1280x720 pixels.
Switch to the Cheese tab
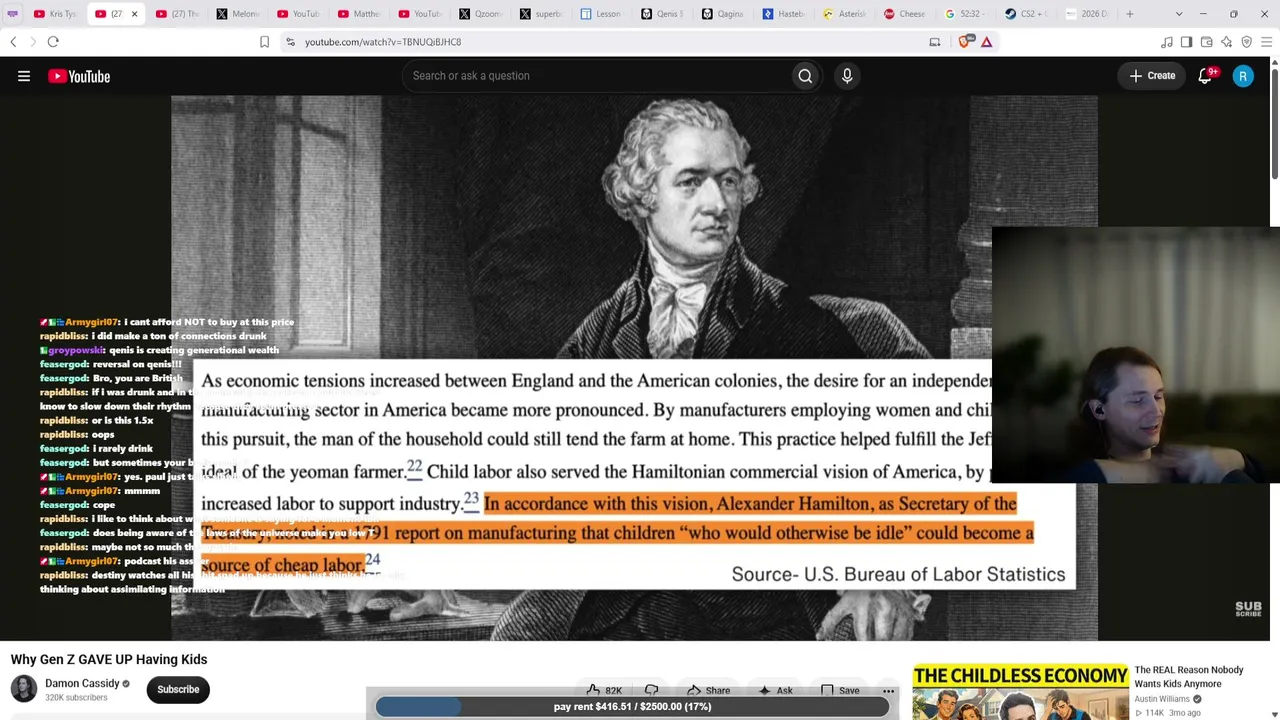coord(904,14)
